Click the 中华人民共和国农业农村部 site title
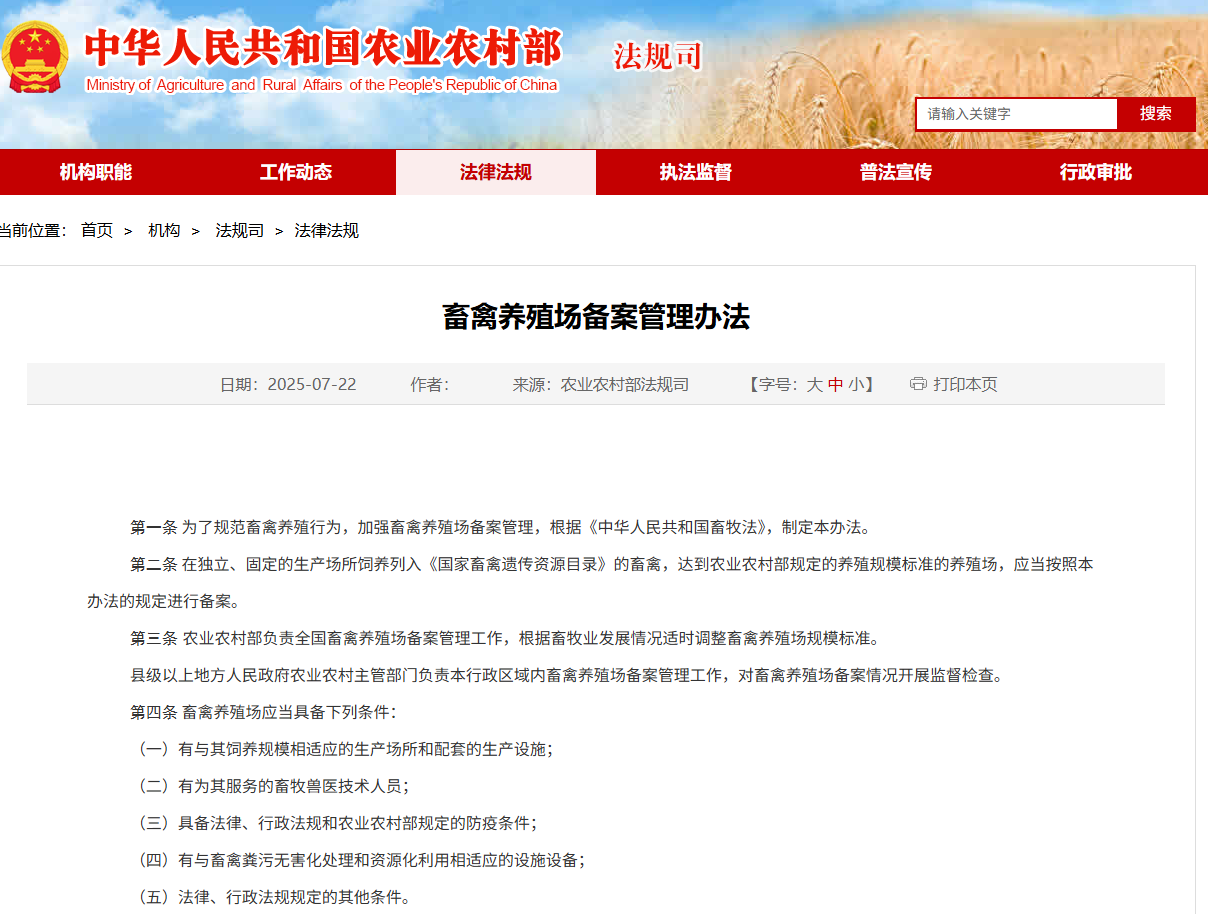Image resolution: width=1208 pixels, height=914 pixels. 322,48
